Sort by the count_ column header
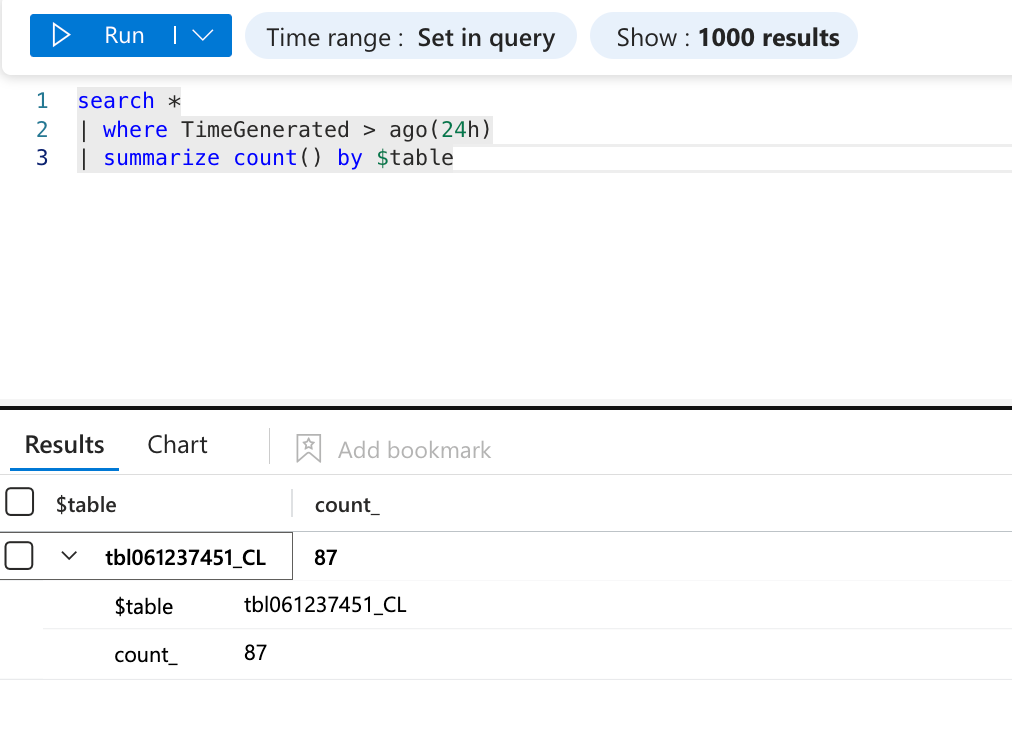The height and width of the screenshot is (738, 1012). (x=347, y=505)
